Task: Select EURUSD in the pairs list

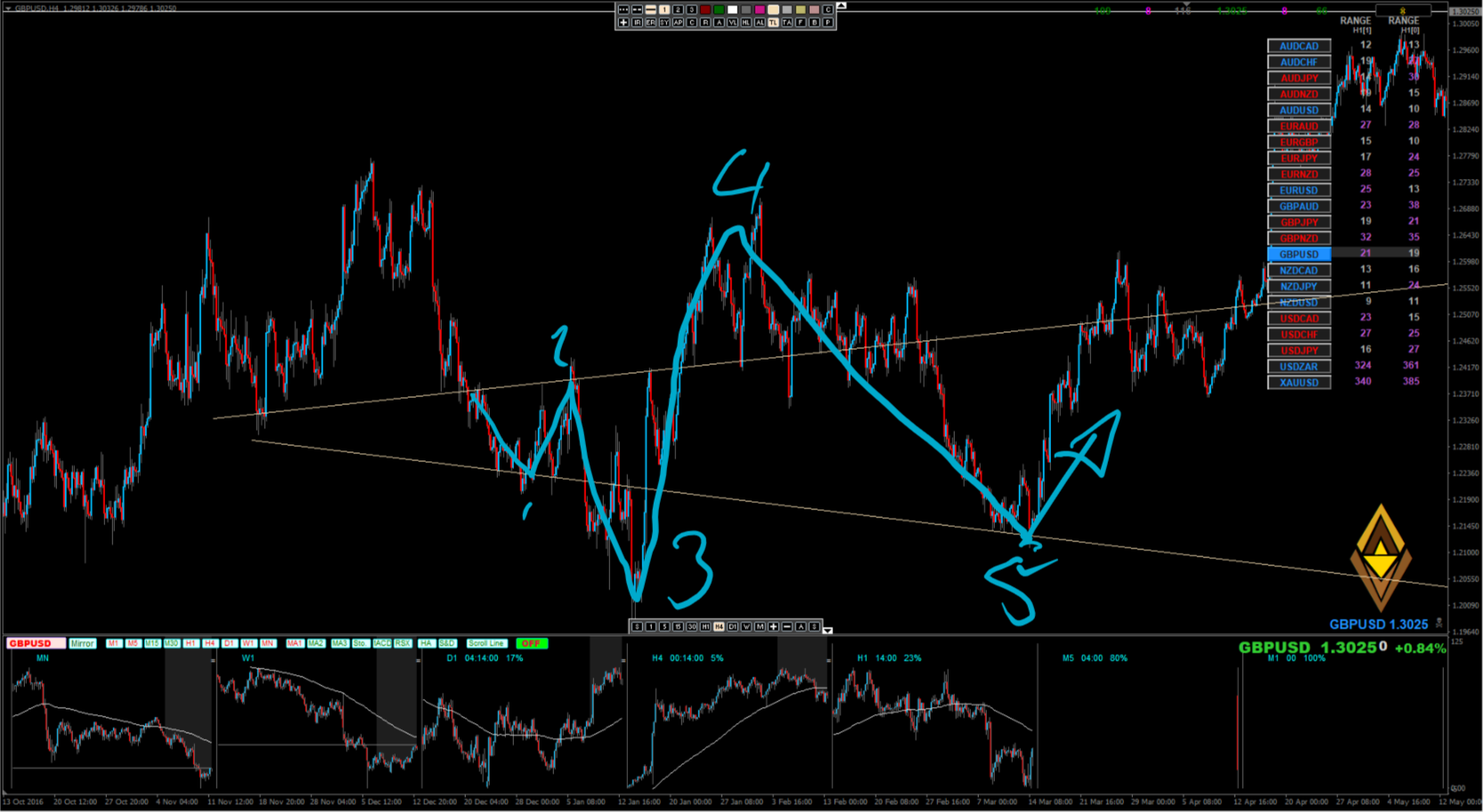Action: (x=1299, y=190)
